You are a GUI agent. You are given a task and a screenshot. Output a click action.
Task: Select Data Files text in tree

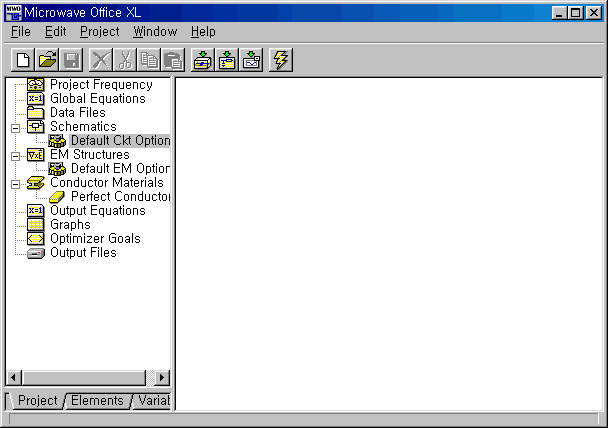tap(78, 112)
